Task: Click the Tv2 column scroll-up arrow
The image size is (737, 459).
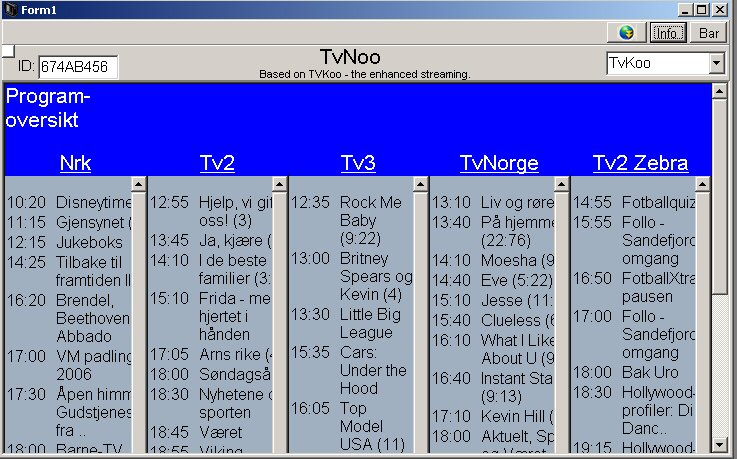Action: coord(279,184)
